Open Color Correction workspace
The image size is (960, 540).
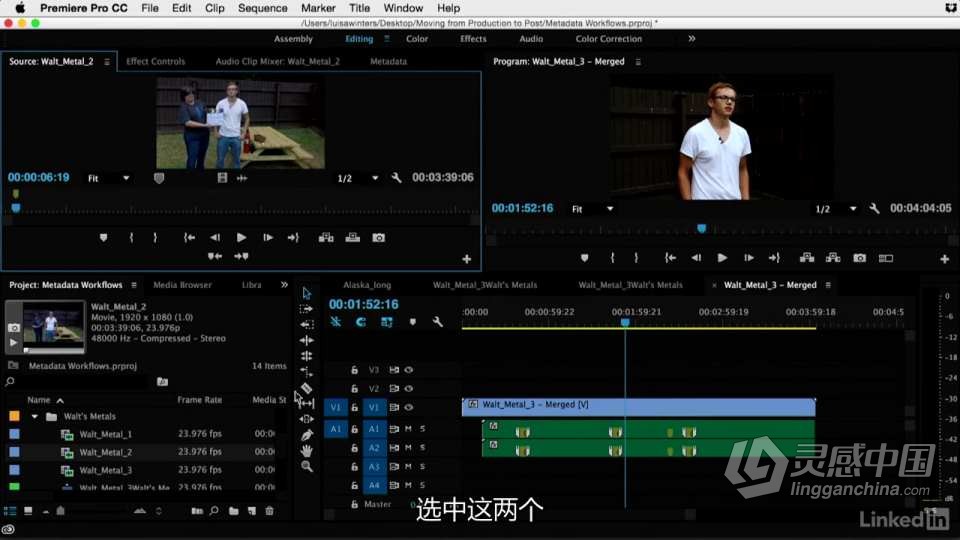pyautogui.click(x=609, y=39)
